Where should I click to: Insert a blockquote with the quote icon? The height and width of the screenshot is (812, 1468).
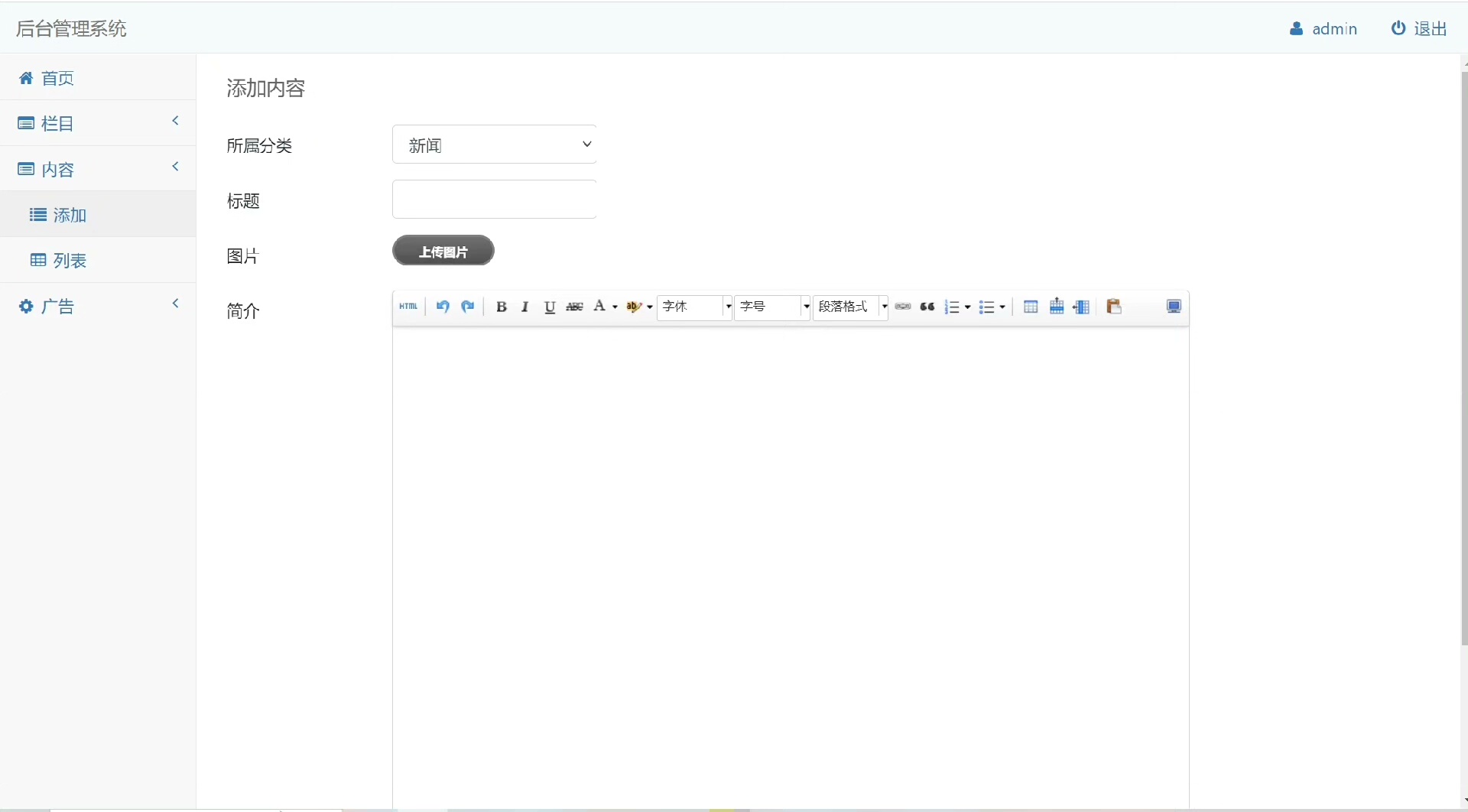click(927, 307)
